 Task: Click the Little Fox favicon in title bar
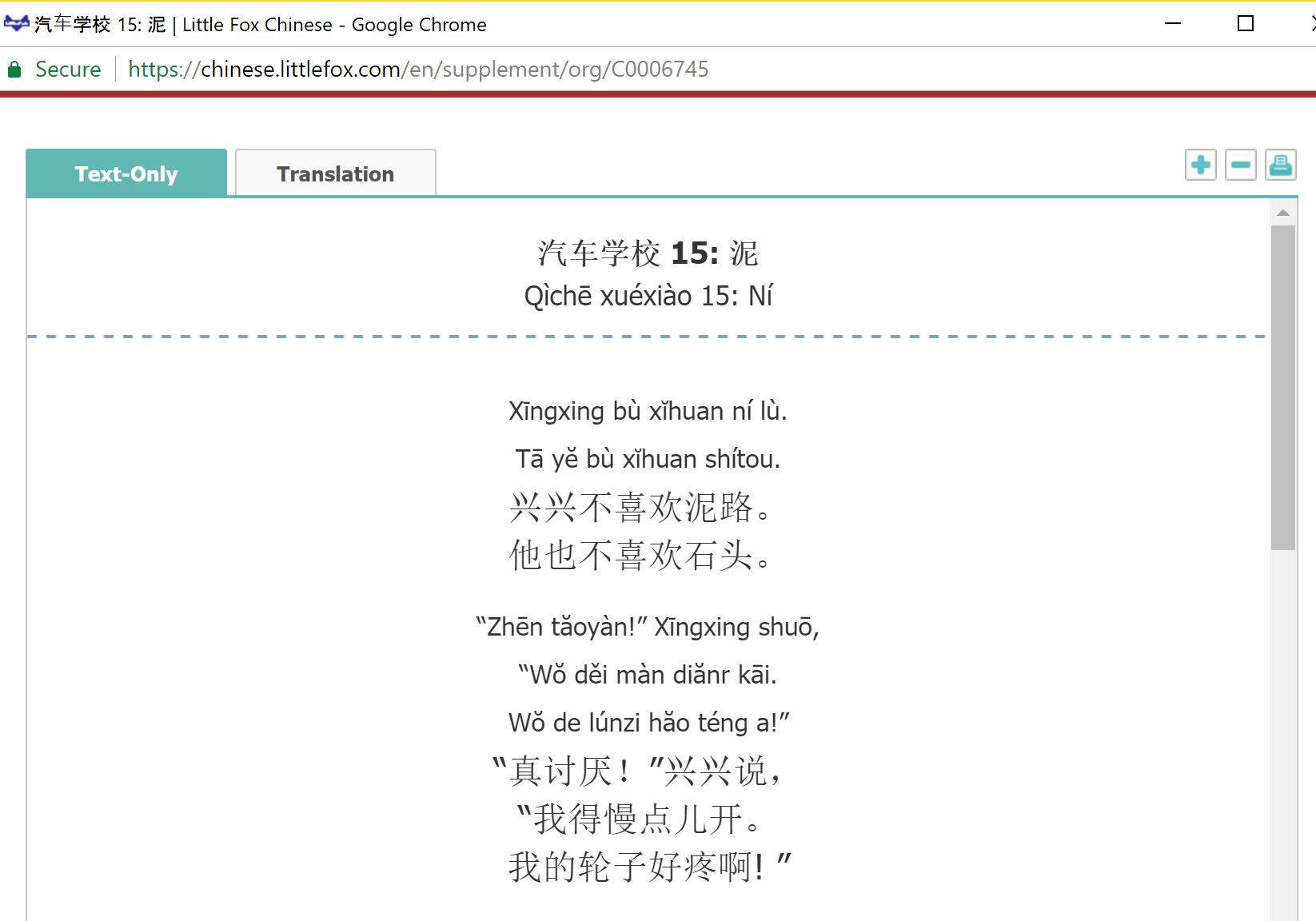(16, 24)
